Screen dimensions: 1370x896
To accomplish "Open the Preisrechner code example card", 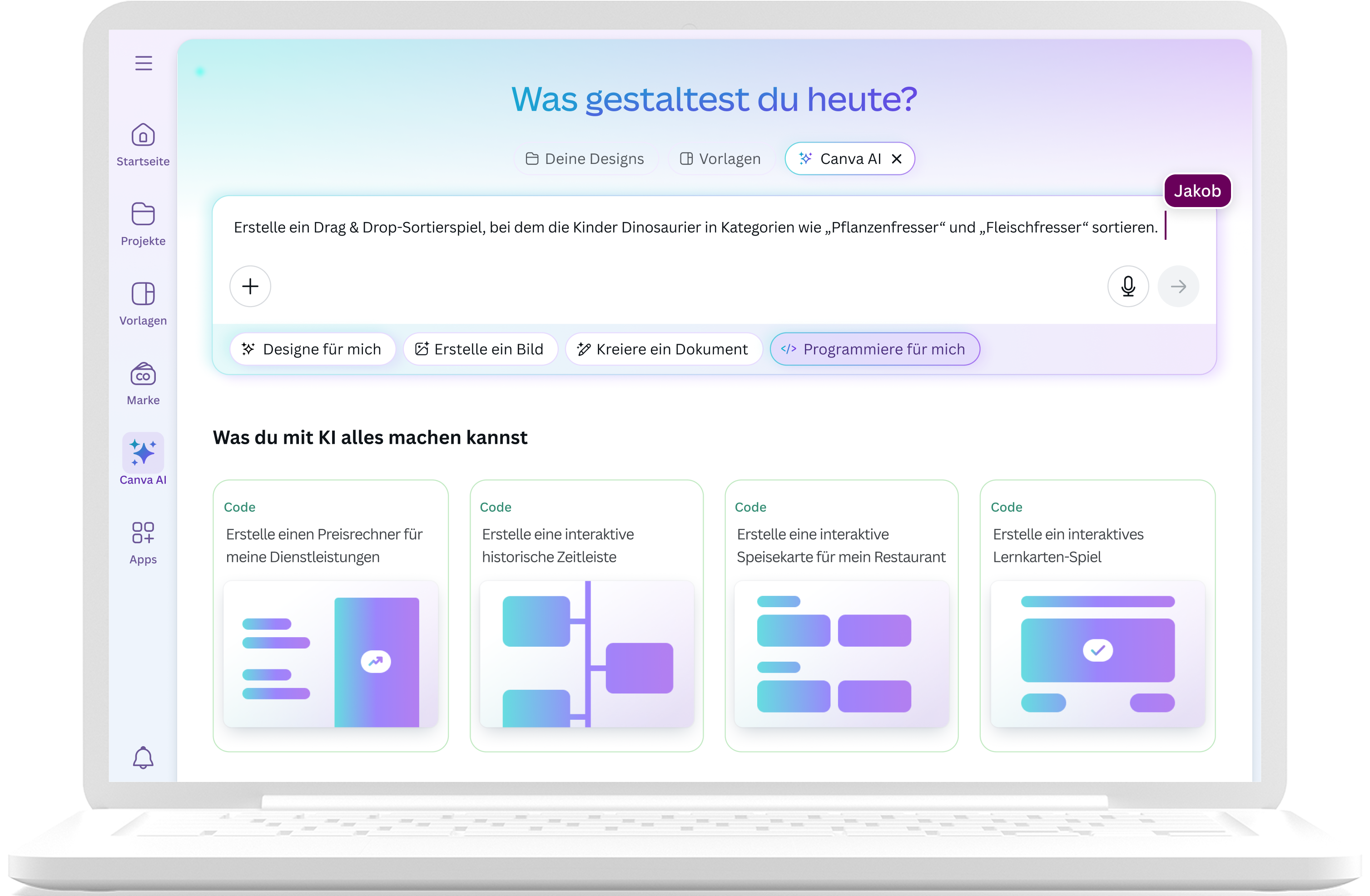I will (x=330, y=616).
